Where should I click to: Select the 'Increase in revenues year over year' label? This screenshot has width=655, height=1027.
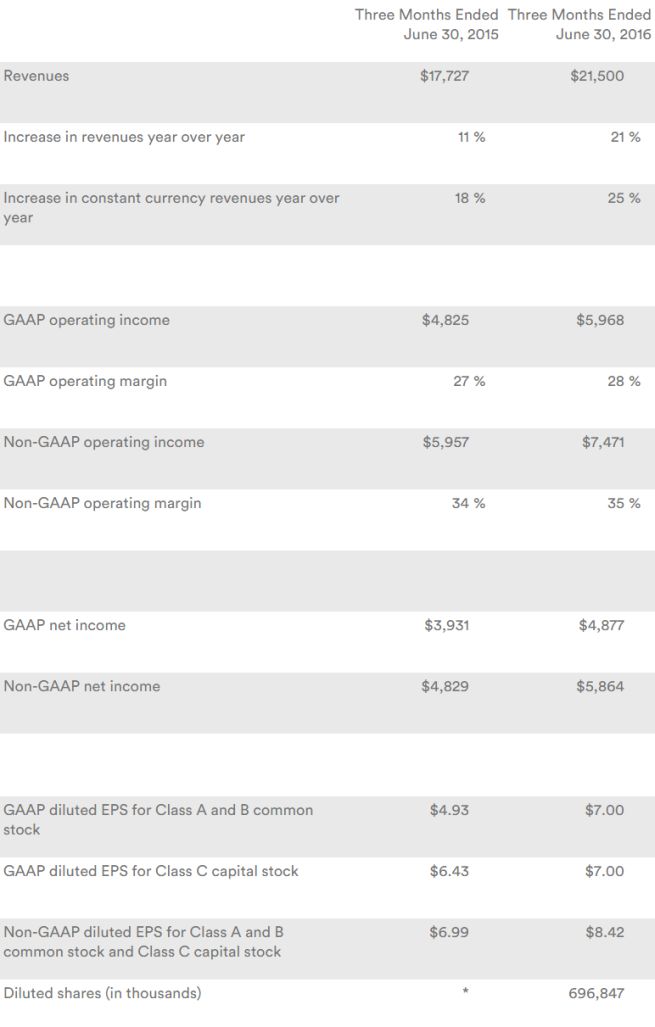(124, 137)
